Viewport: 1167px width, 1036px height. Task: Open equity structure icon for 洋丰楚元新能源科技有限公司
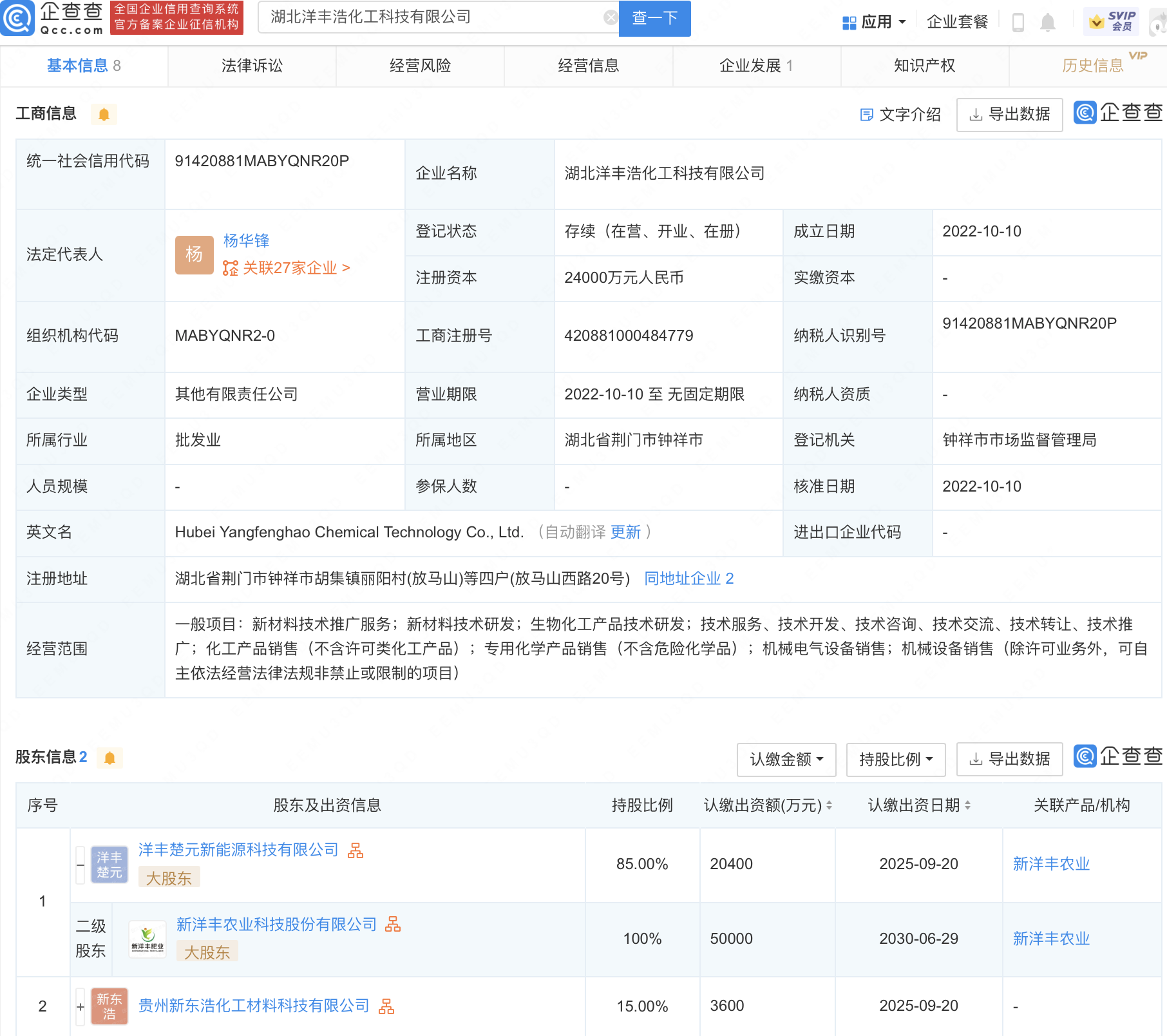click(356, 850)
